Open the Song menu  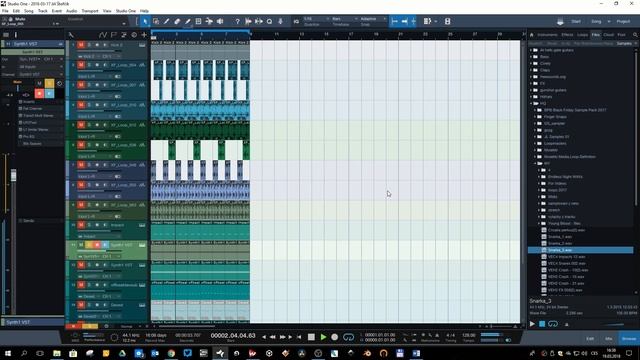(29, 11)
